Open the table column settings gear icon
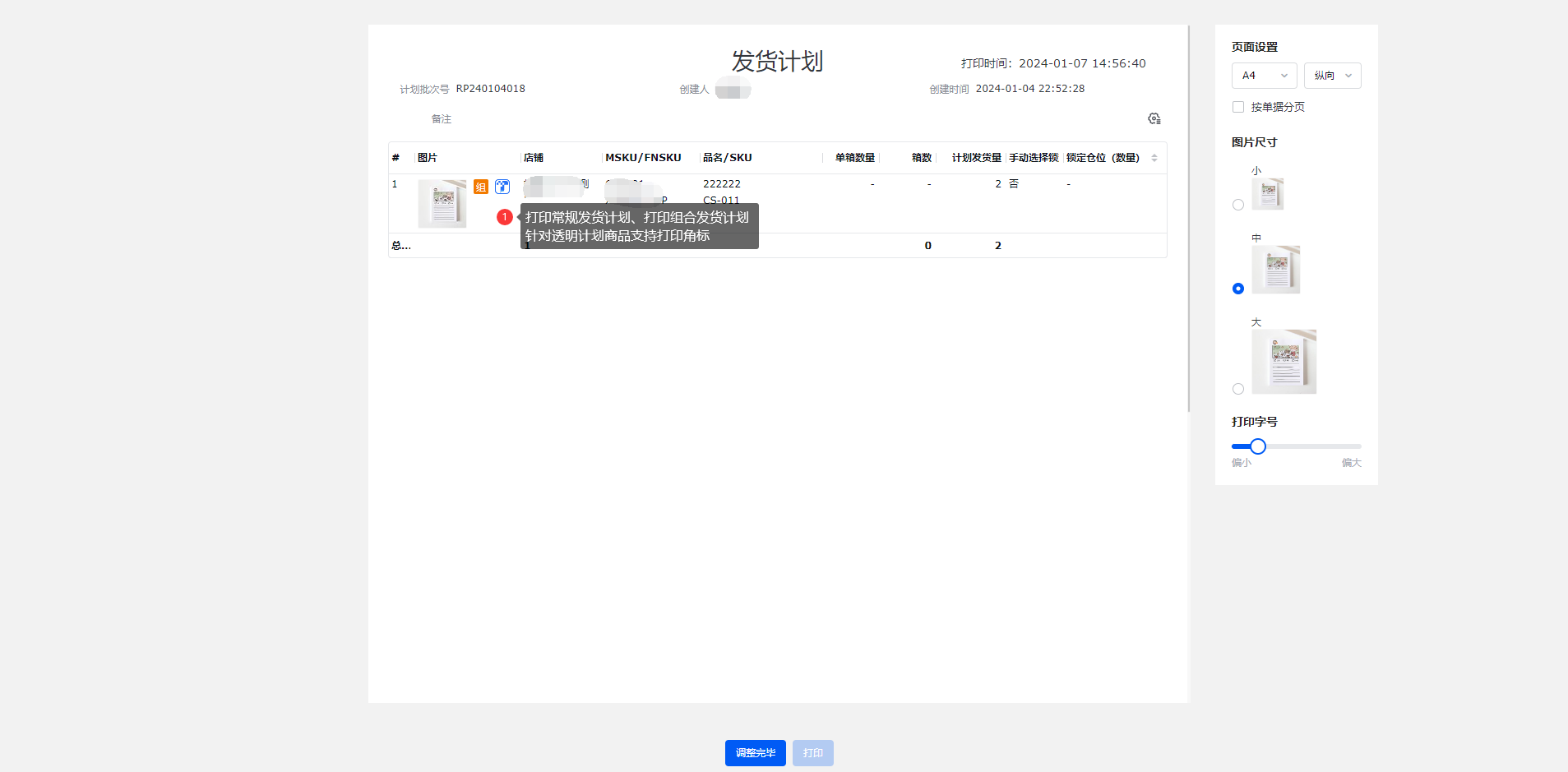The image size is (1568, 772). point(1154,119)
